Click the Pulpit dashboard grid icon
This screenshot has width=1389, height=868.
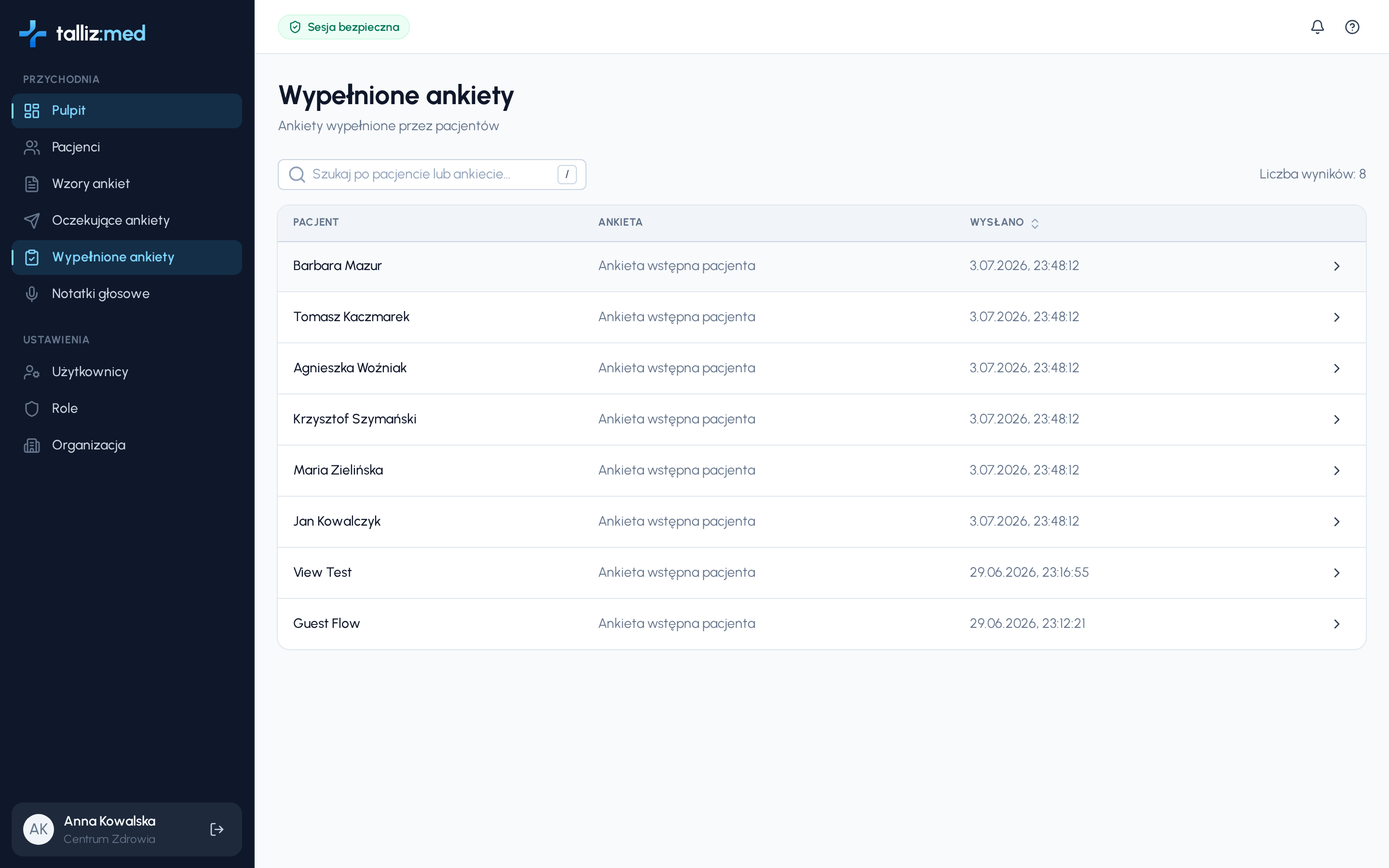tap(31, 110)
